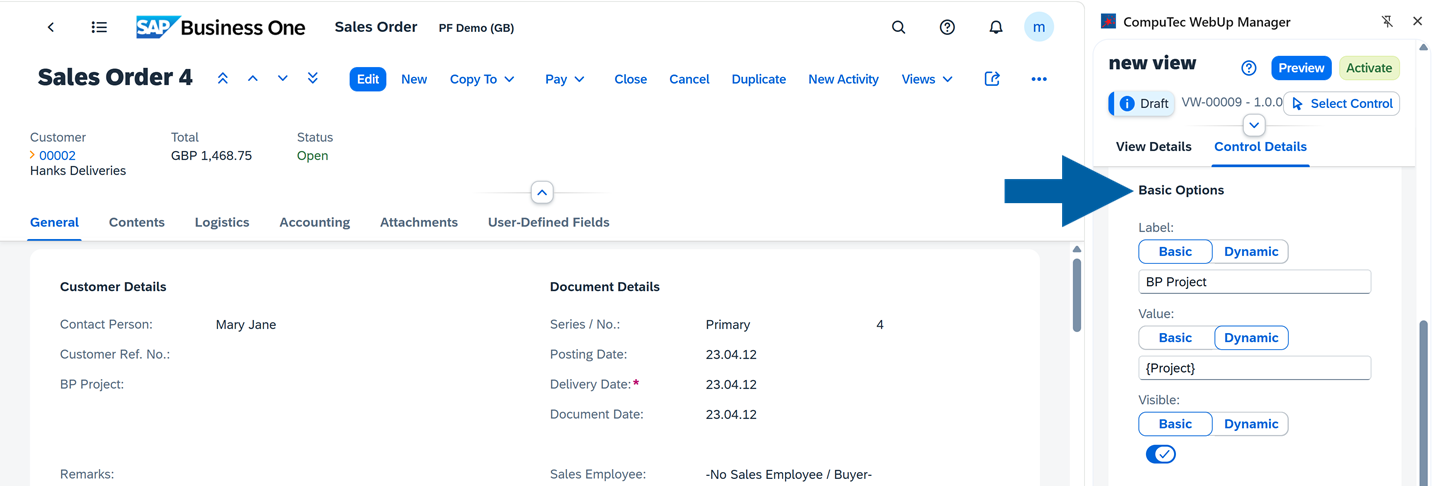Screen dimensions: 1439x486
Task: Open the Views dropdown menu
Action: click(926, 79)
